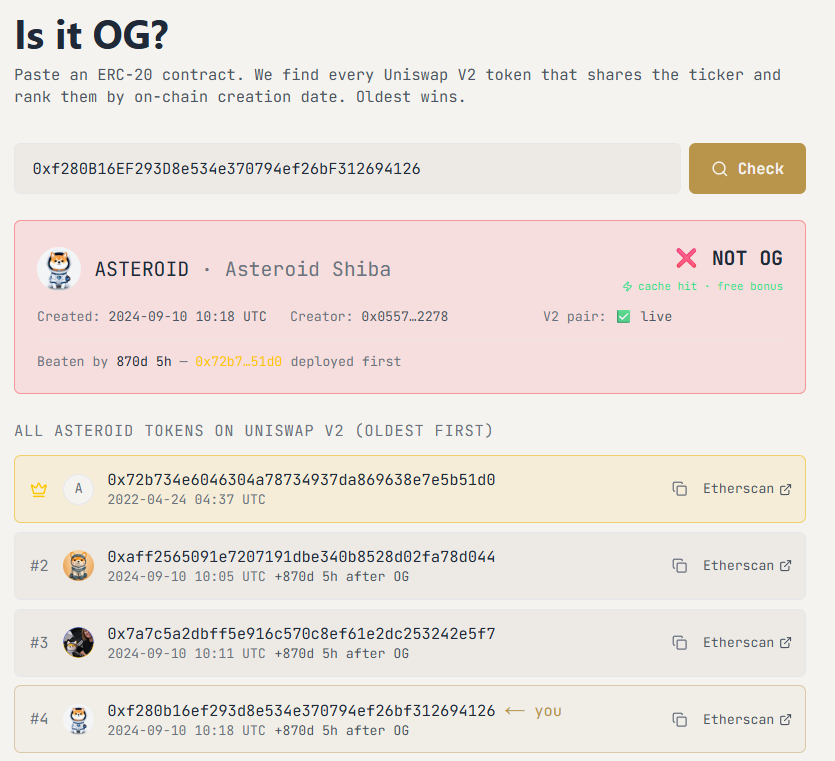Screen dimensions: 835x761
Task: Click the 'Creator: 0x0557…2278' text
Action: [x=369, y=317]
